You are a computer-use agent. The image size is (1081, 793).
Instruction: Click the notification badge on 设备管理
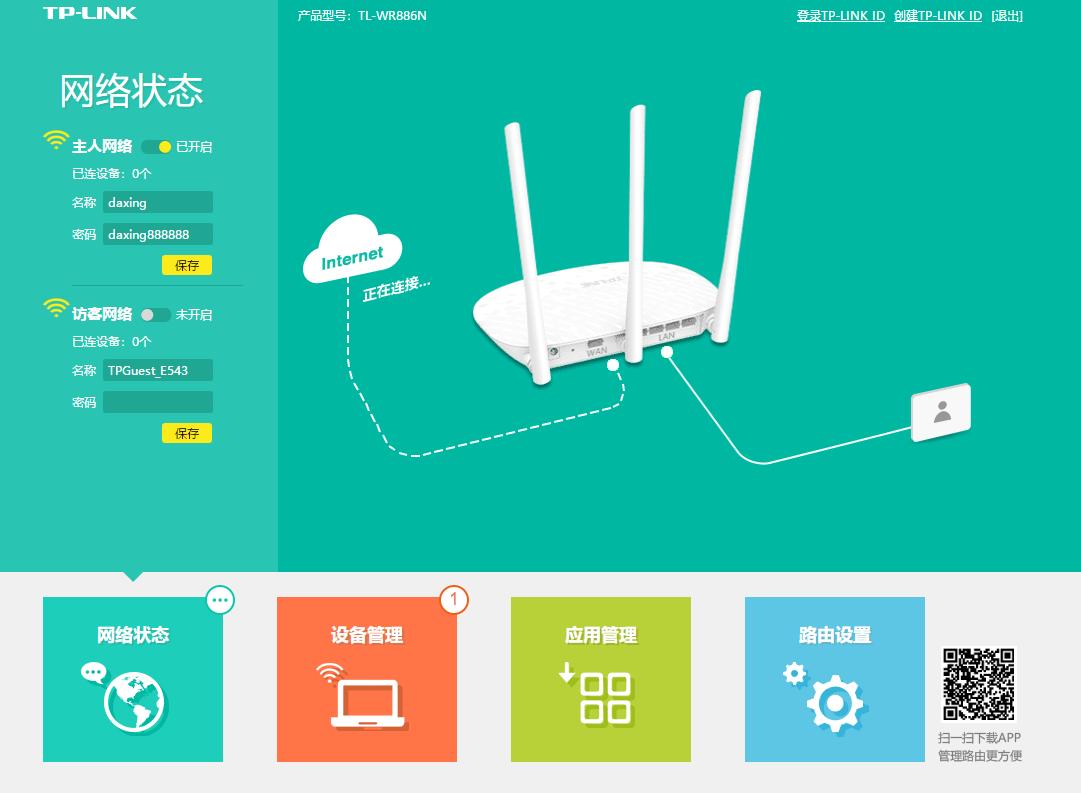(x=454, y=600)
